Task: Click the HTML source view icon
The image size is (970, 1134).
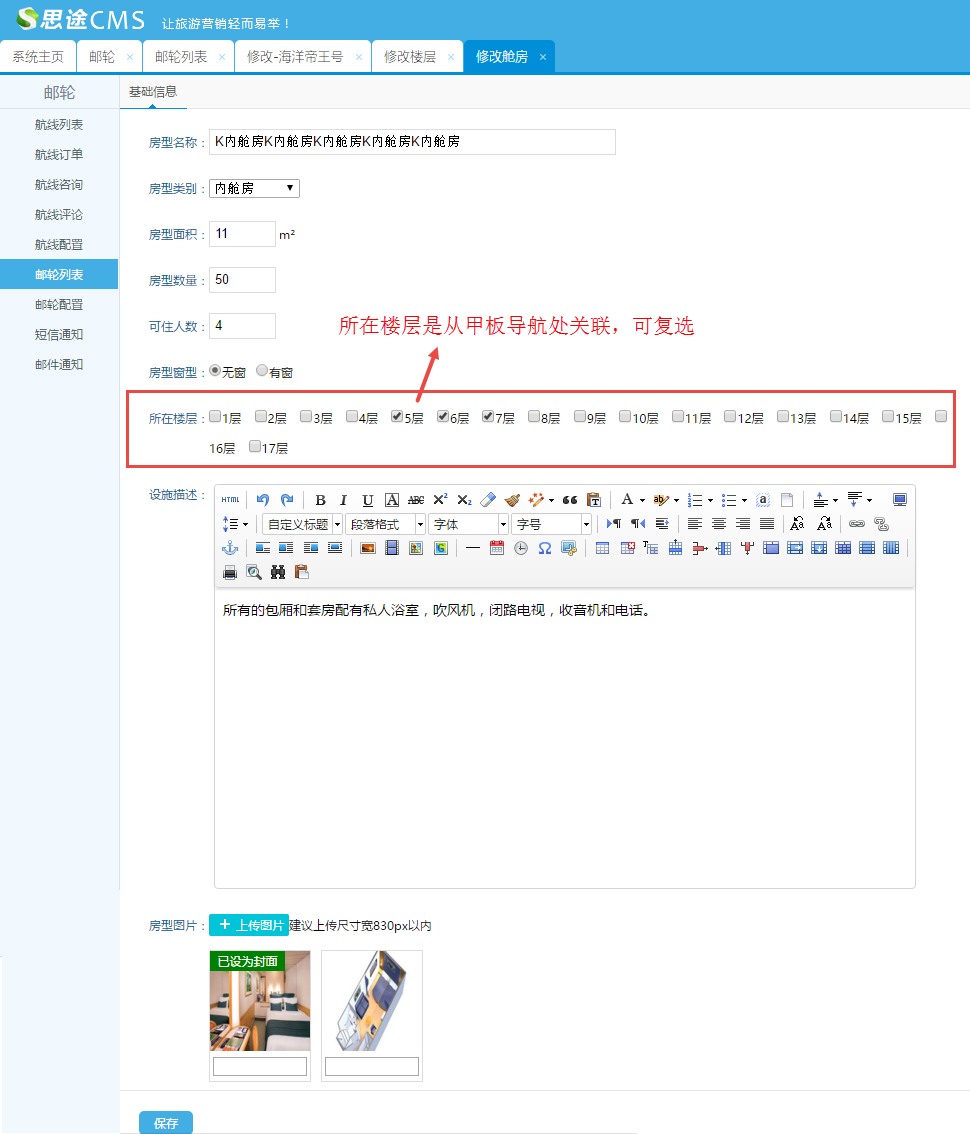Action: (231, 500)
